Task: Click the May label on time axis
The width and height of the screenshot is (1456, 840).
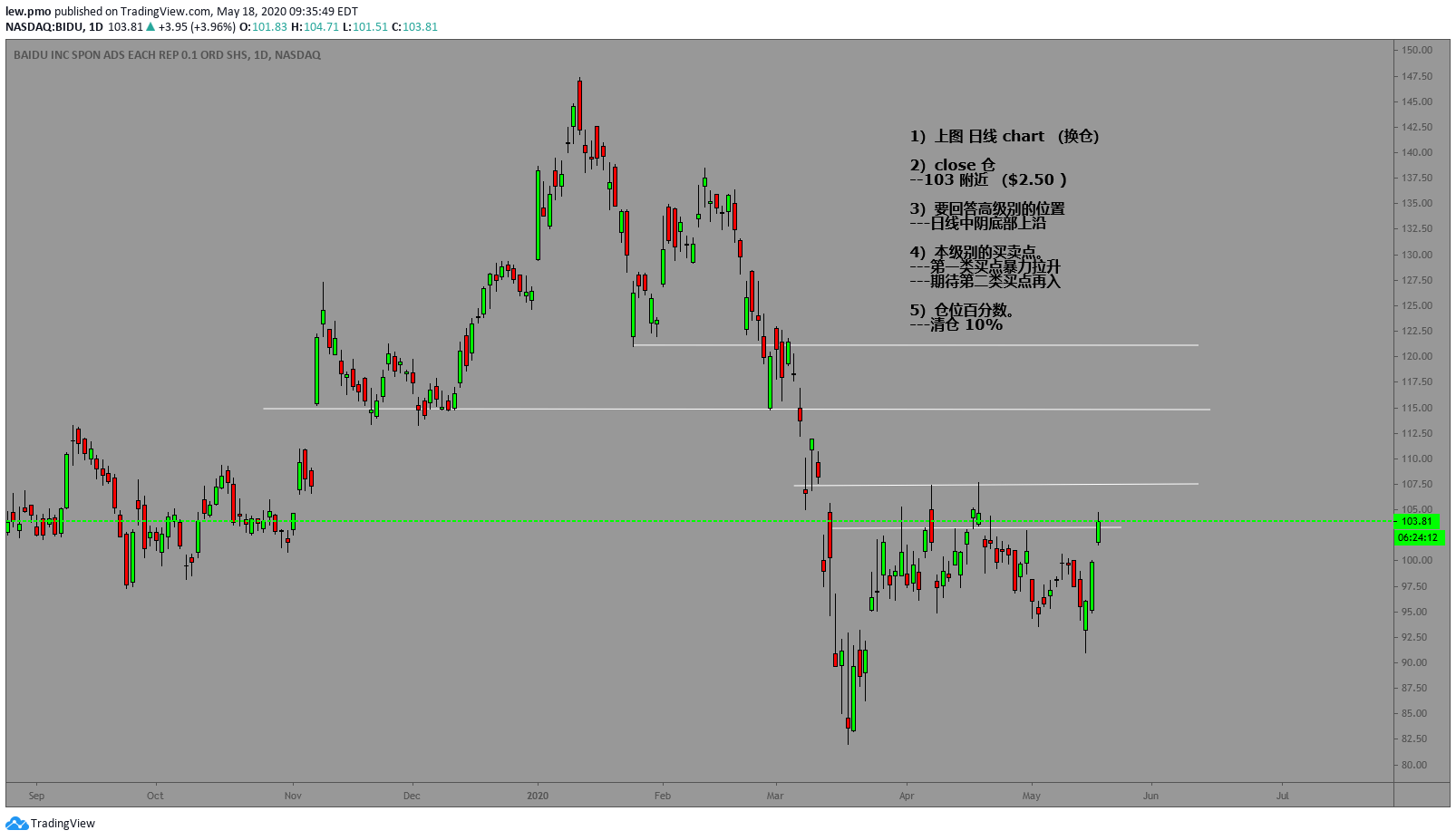Action: point(1032,796)
